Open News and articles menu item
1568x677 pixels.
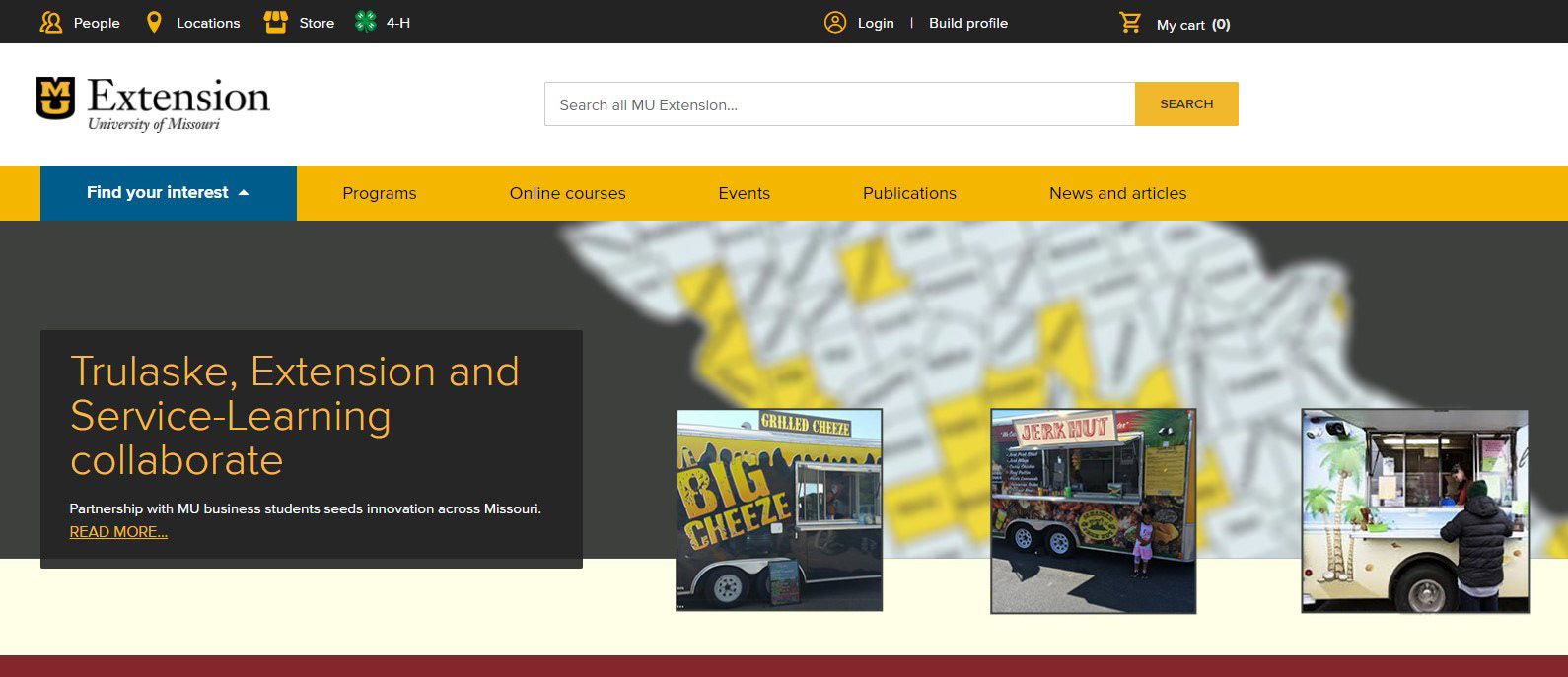pyautogui.click(x=1118, y=193)
